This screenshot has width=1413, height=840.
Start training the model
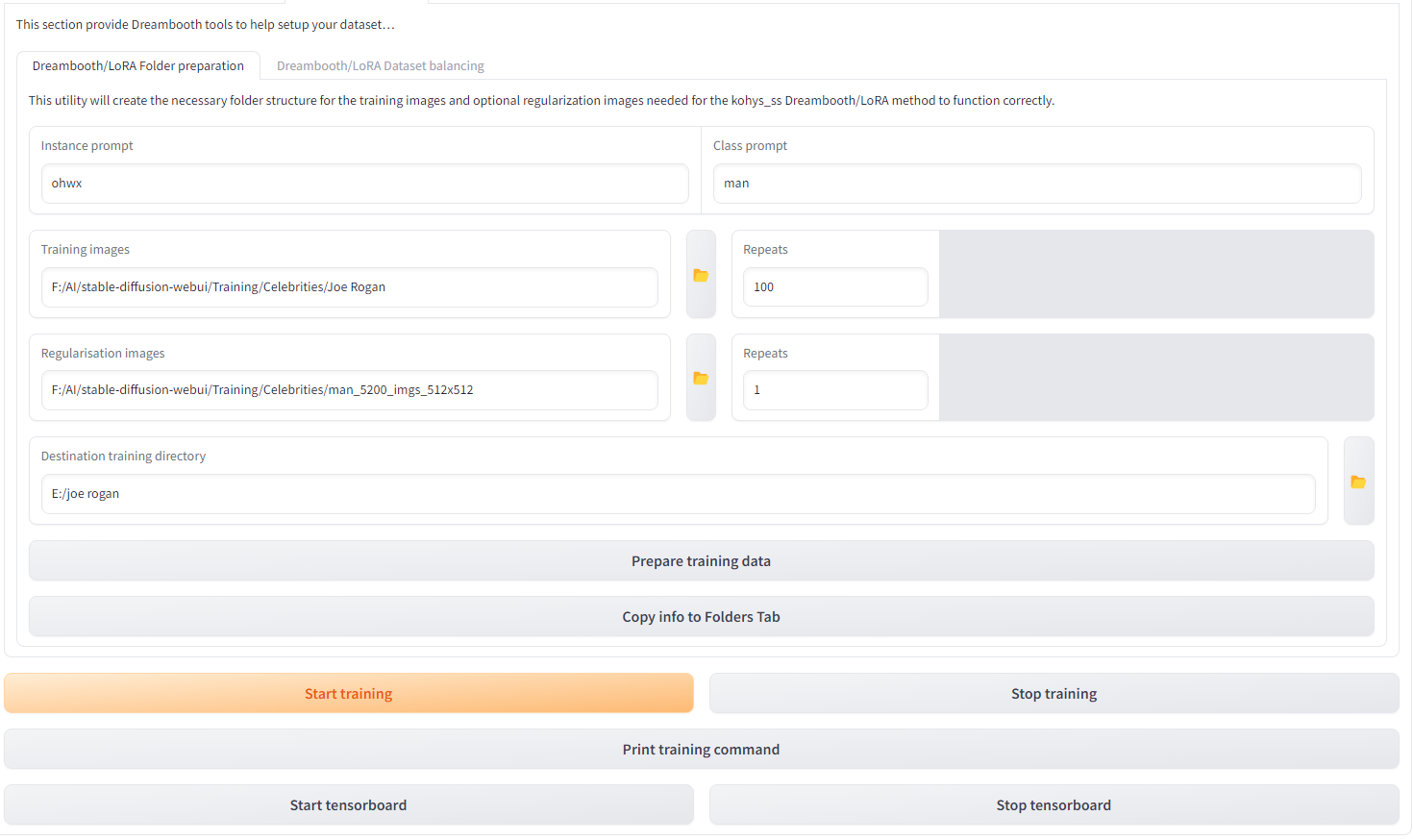(349, 694)
